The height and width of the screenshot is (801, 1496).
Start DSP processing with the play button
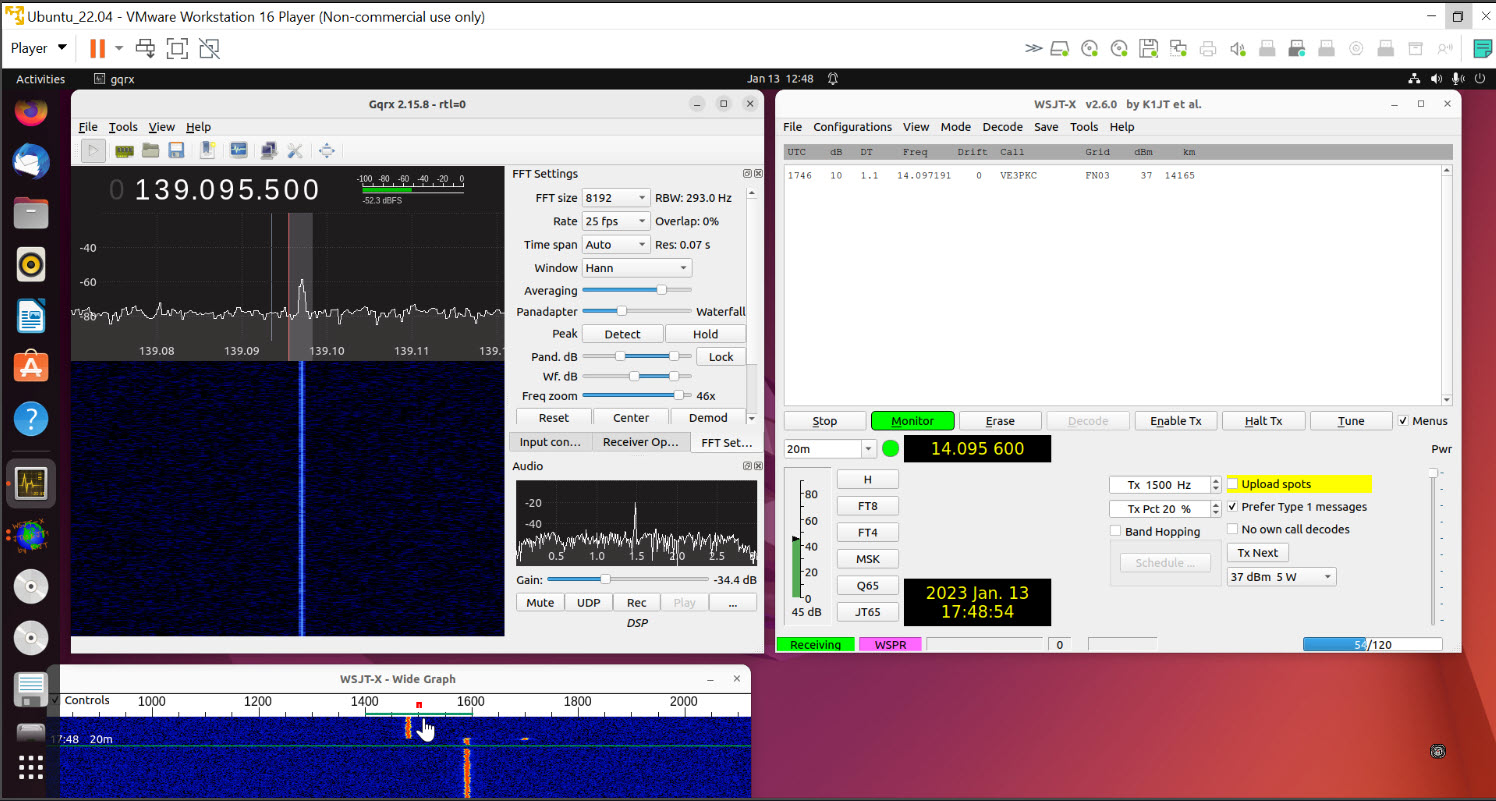pyautogui.click(x=93, y=150)
